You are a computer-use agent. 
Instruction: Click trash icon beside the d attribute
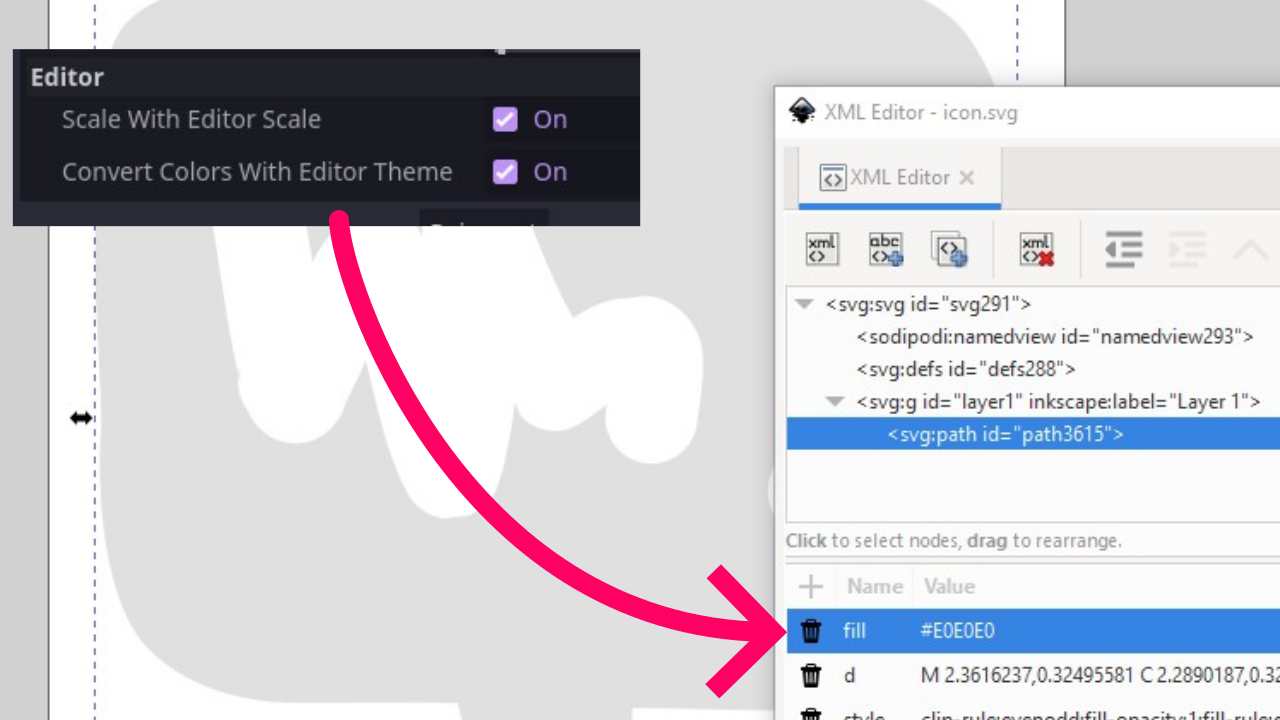tap(811, 676)
